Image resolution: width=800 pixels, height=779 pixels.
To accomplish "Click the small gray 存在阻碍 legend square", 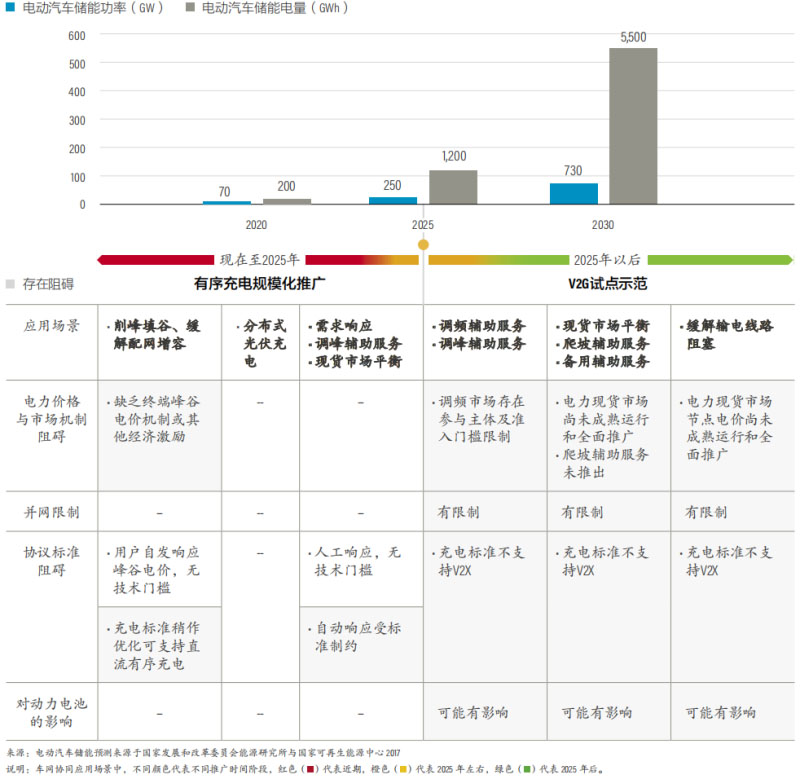I will pyautogui.click(x=9, y=284).
